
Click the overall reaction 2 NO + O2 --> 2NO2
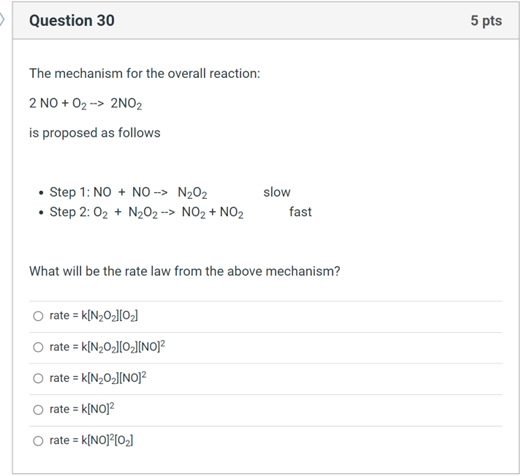tap(86, 104)
